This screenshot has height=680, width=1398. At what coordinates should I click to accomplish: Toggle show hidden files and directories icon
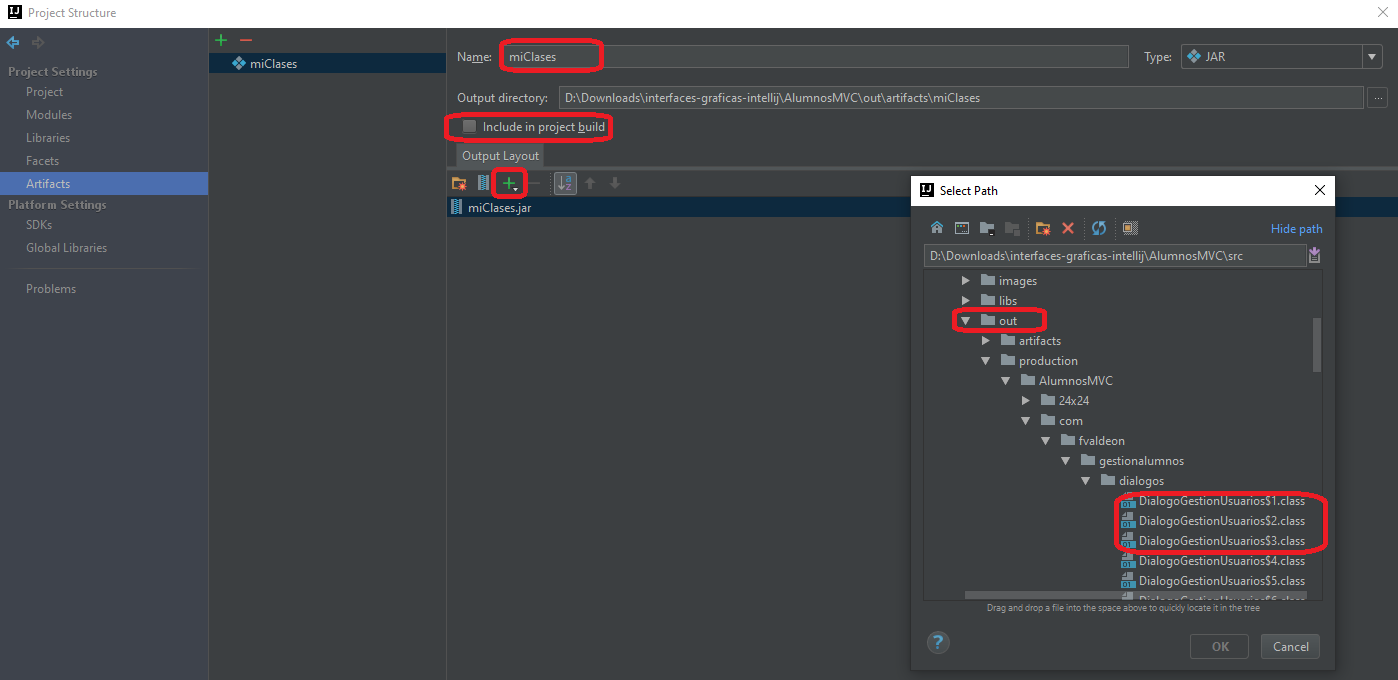point(1130,228)
